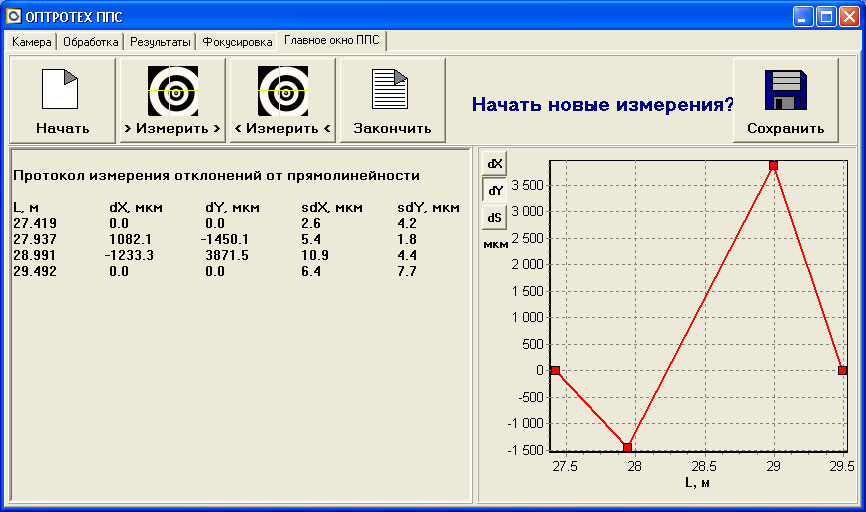Click the sdY value 1.8
866x512 pixels.
(x=407, y=239)
